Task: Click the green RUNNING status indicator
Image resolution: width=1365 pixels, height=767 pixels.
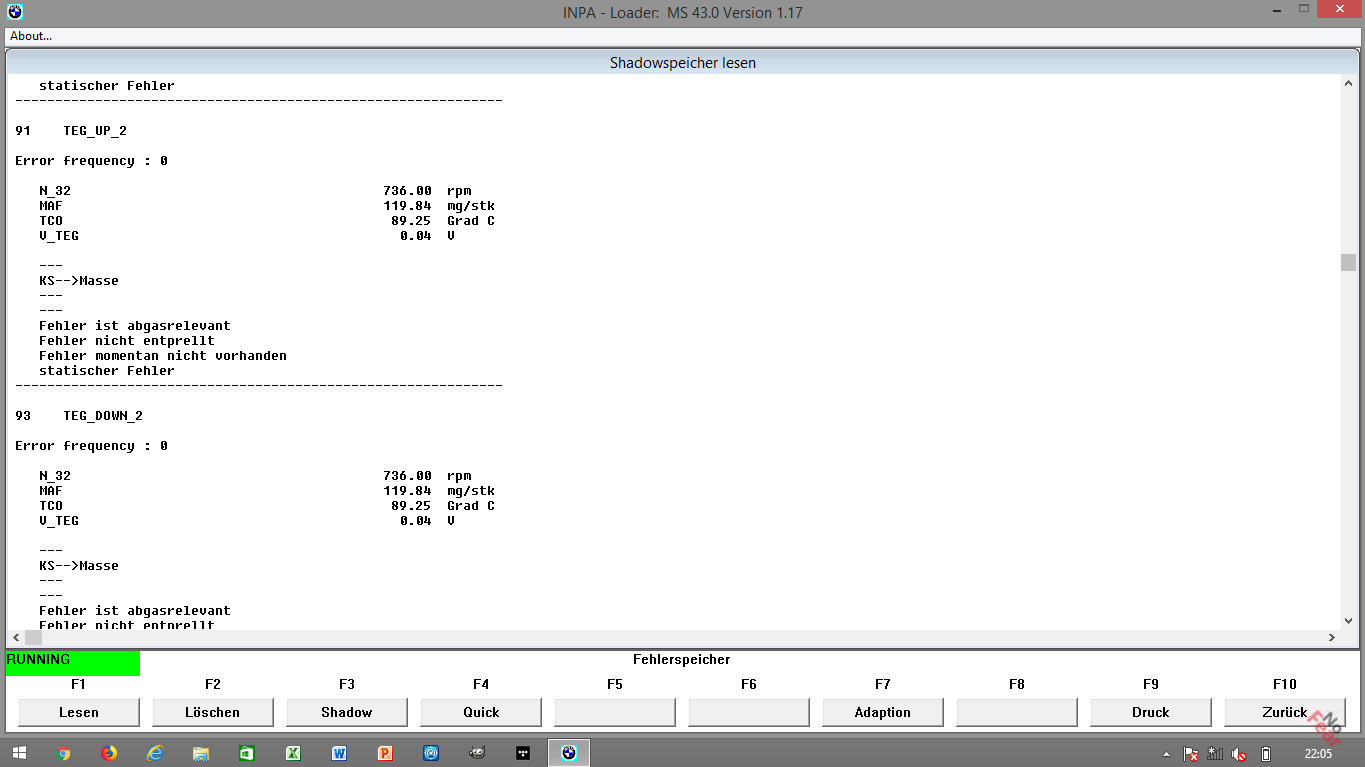Action: [x=73, y=663]
